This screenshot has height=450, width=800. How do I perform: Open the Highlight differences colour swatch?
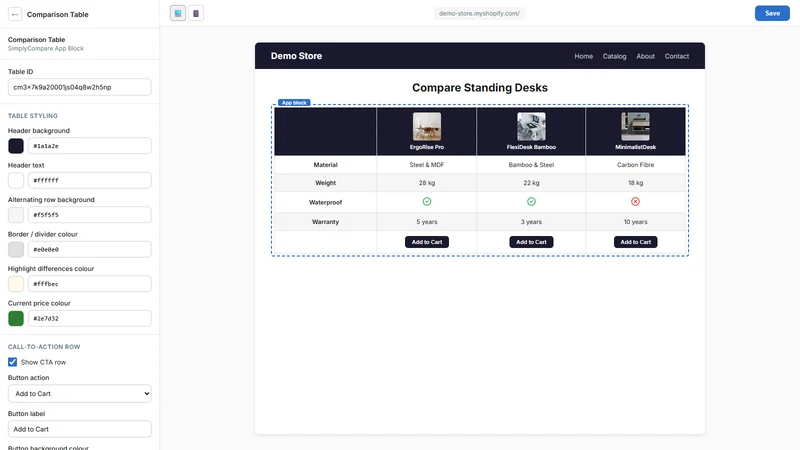[x=16, y=284]
